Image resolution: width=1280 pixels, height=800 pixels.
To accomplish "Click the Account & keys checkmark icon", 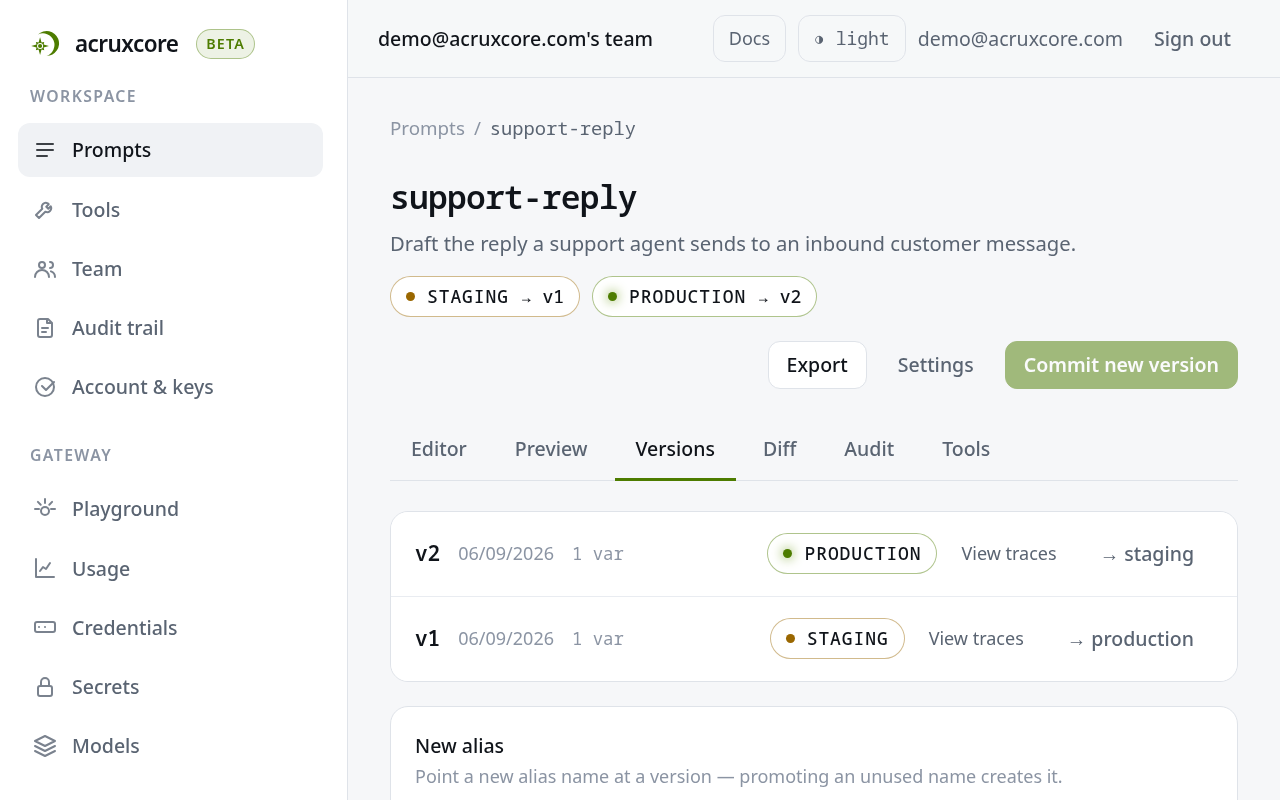I will click(45, 387).
